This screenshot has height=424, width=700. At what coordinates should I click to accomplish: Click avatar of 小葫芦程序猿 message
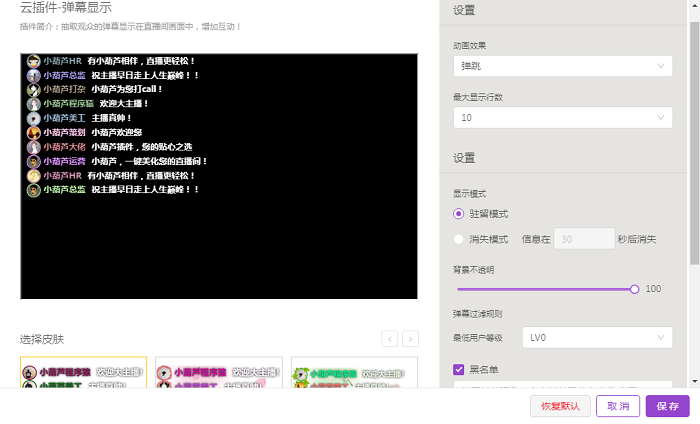coord(33,104)
